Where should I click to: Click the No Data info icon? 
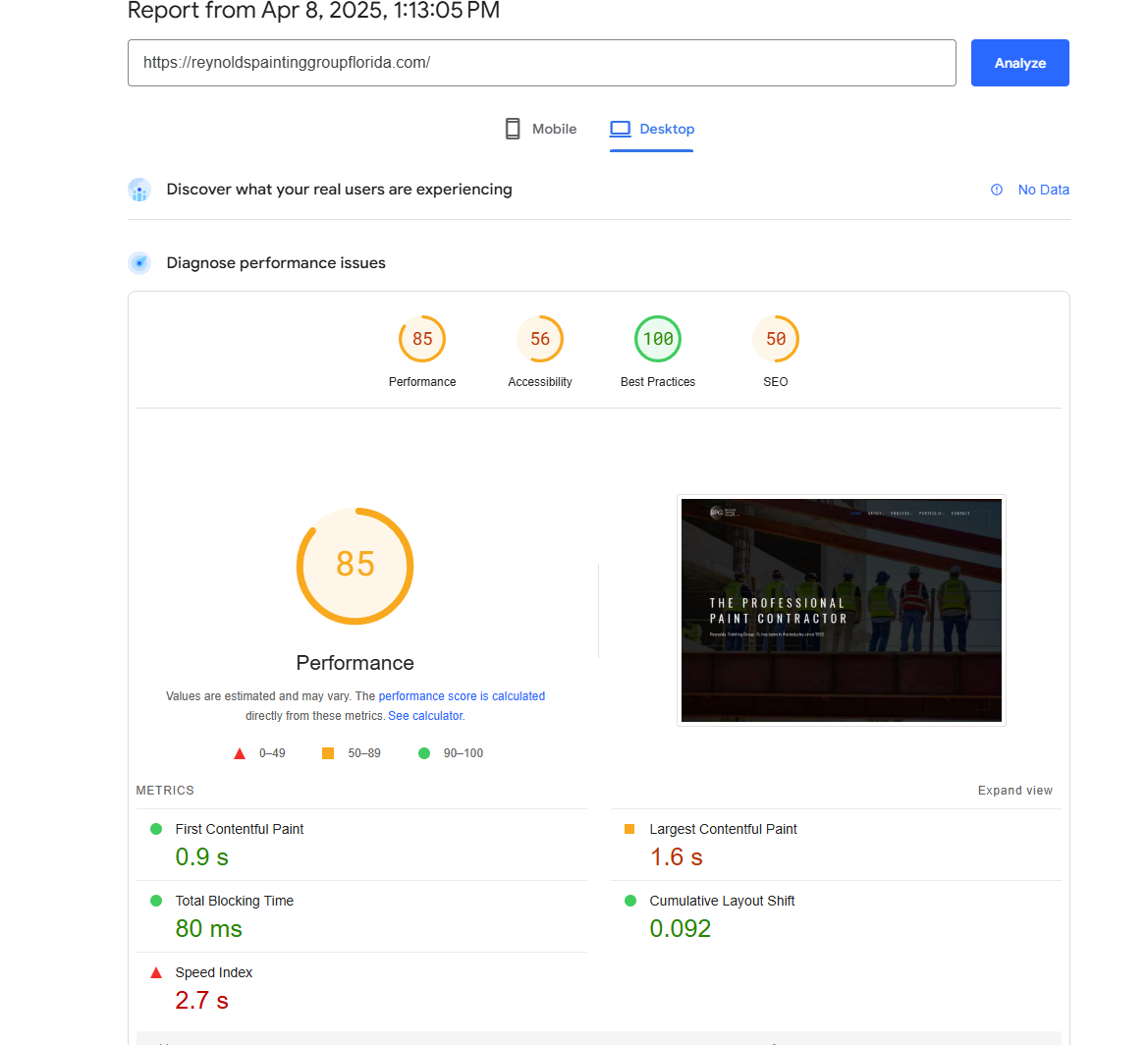tap(997, 190)
